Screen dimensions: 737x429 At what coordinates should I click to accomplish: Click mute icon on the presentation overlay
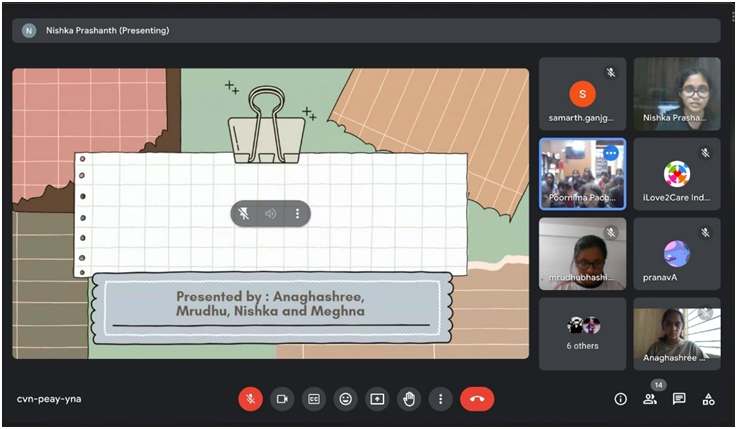244,214
